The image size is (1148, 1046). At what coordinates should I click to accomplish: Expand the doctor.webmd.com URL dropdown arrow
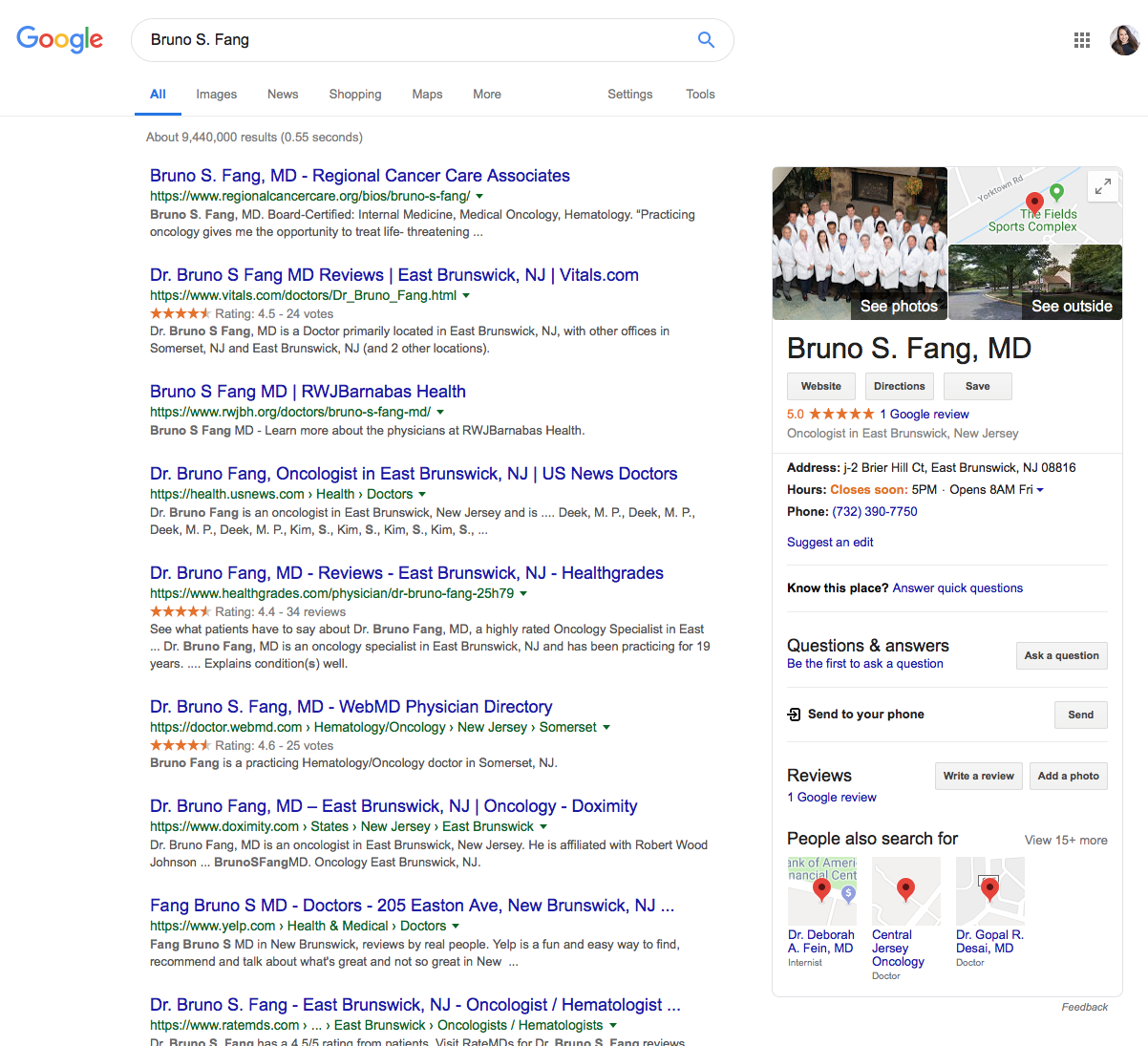click(x=606, y=727)
